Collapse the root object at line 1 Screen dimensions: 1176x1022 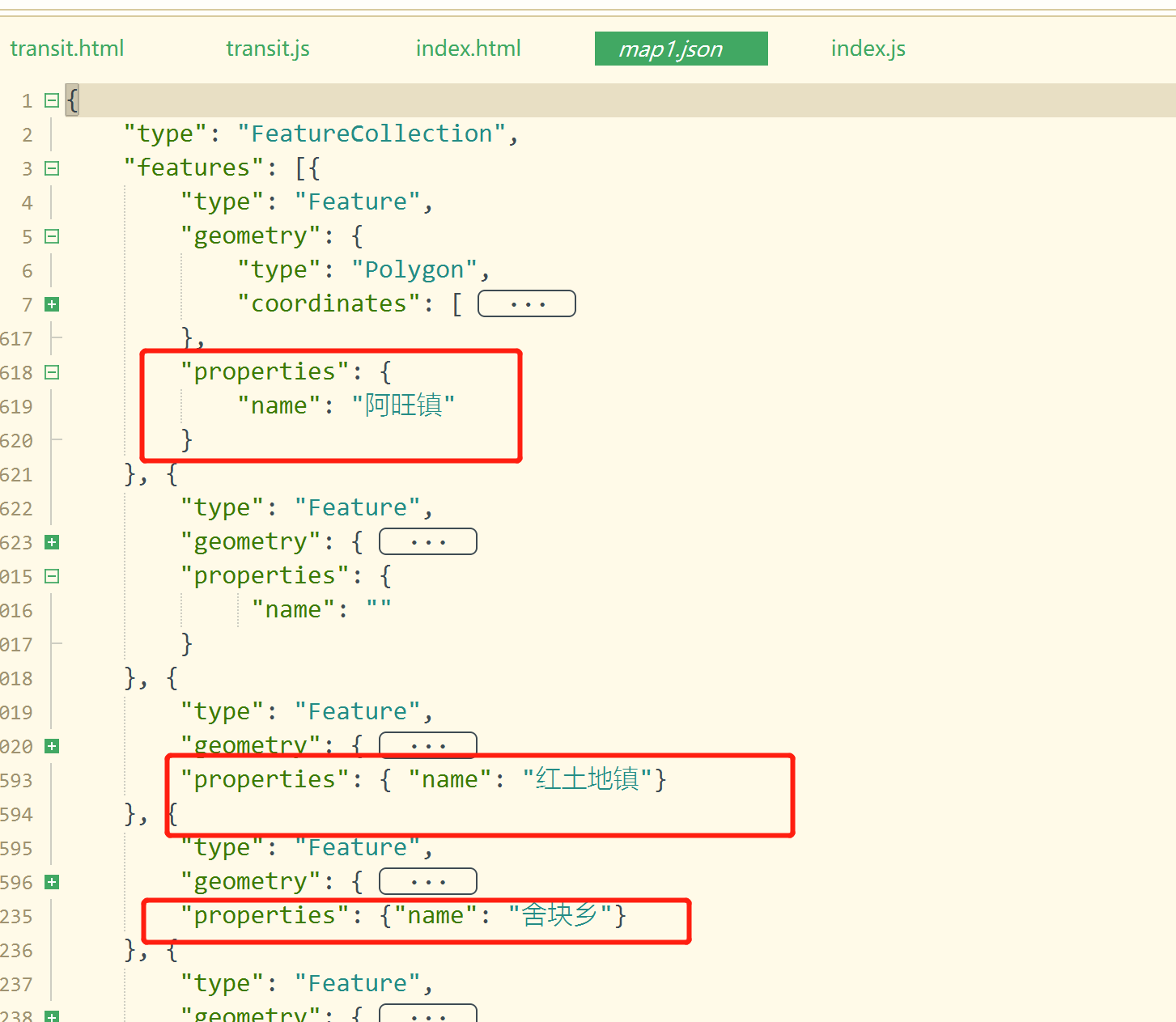(52, 100)
